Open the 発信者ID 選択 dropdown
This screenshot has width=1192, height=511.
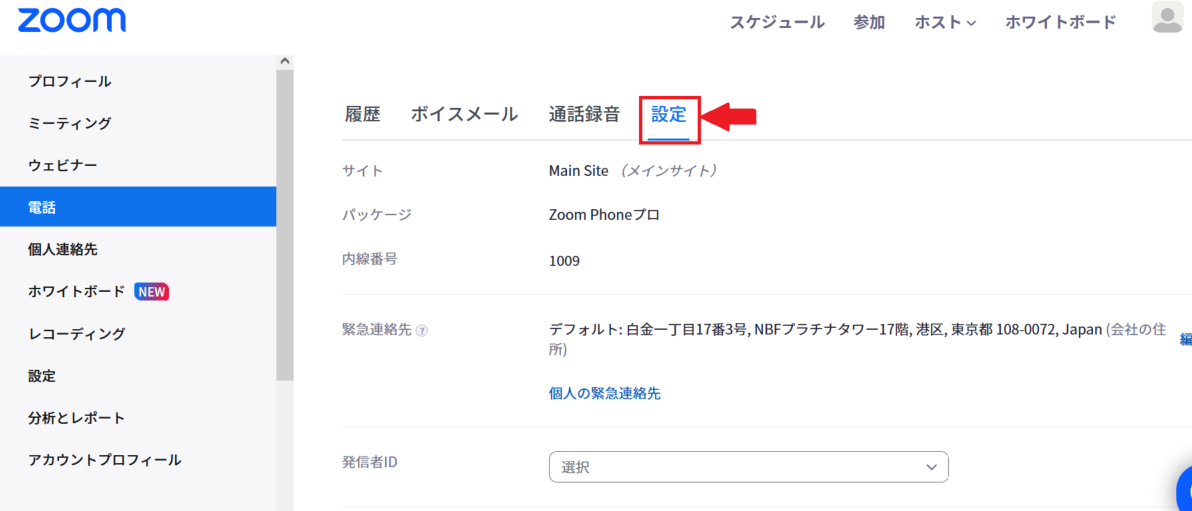(x=748, y=467)
